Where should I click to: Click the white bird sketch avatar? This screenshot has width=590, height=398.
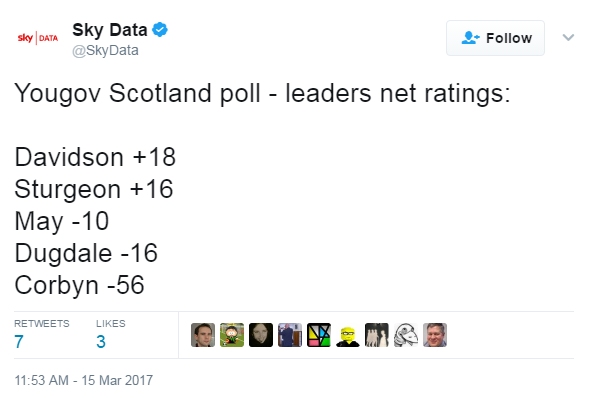(406, 335)
